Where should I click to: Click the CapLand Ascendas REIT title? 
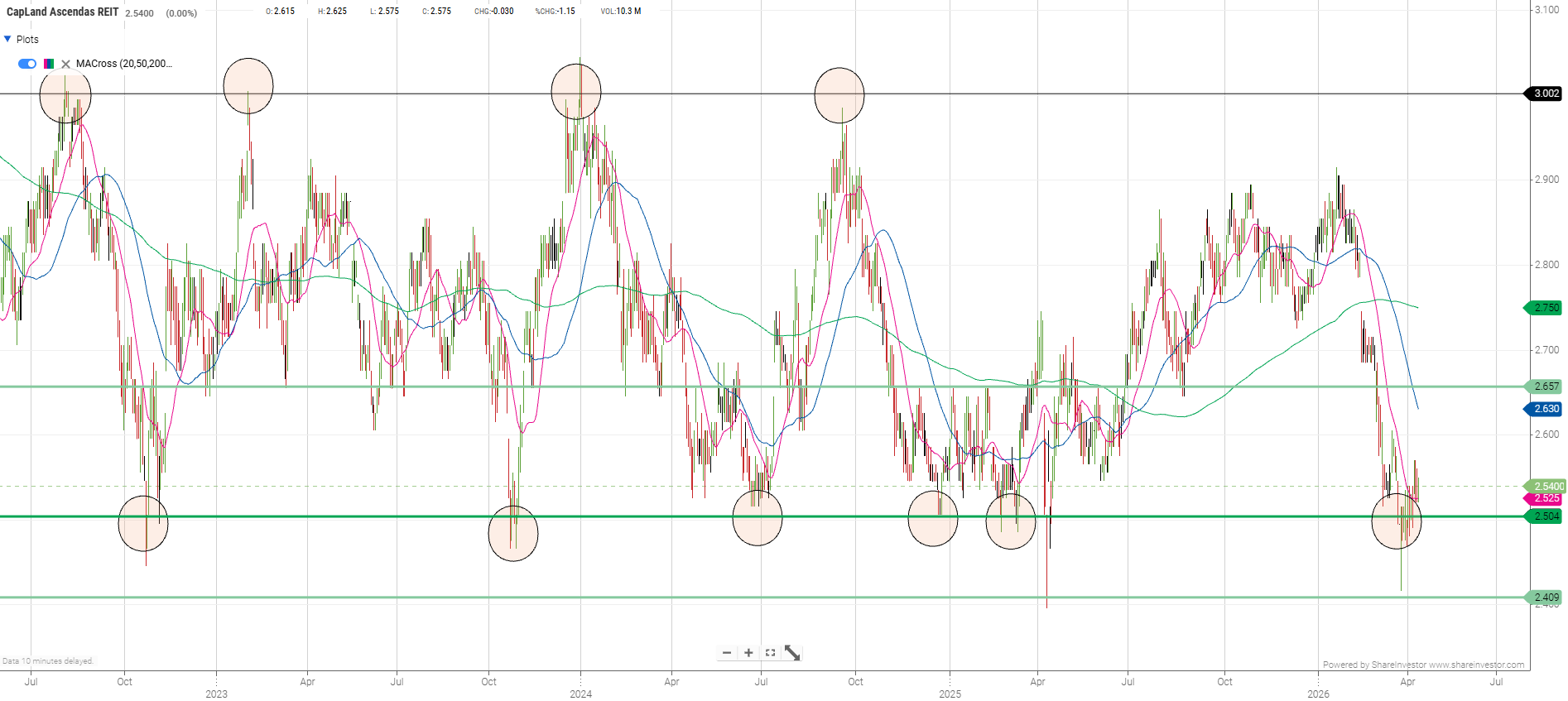point(63,12)
